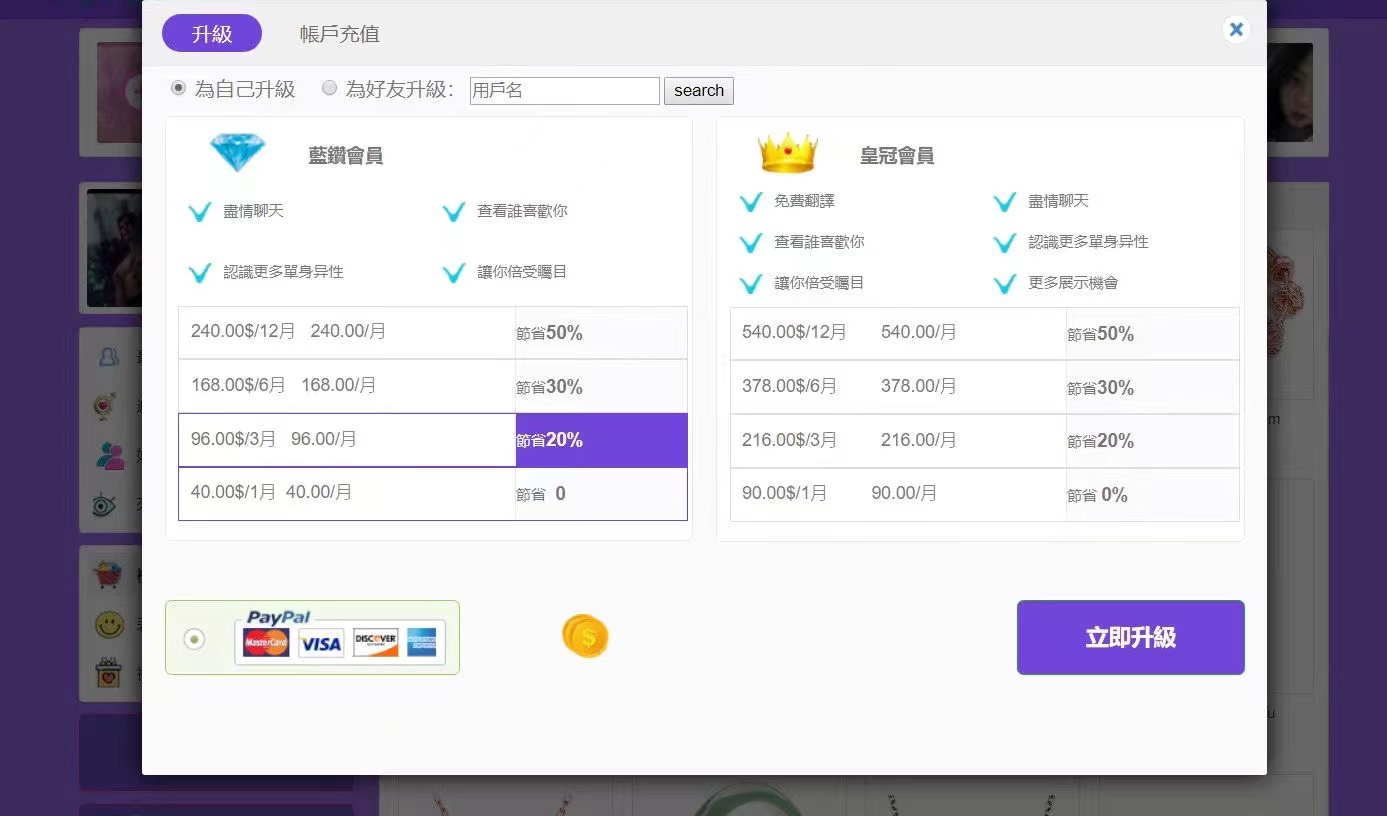Viewport: 1387px width, 816px height.
Task: Select the 為自己升級 radio button
Action: [179, 88]
